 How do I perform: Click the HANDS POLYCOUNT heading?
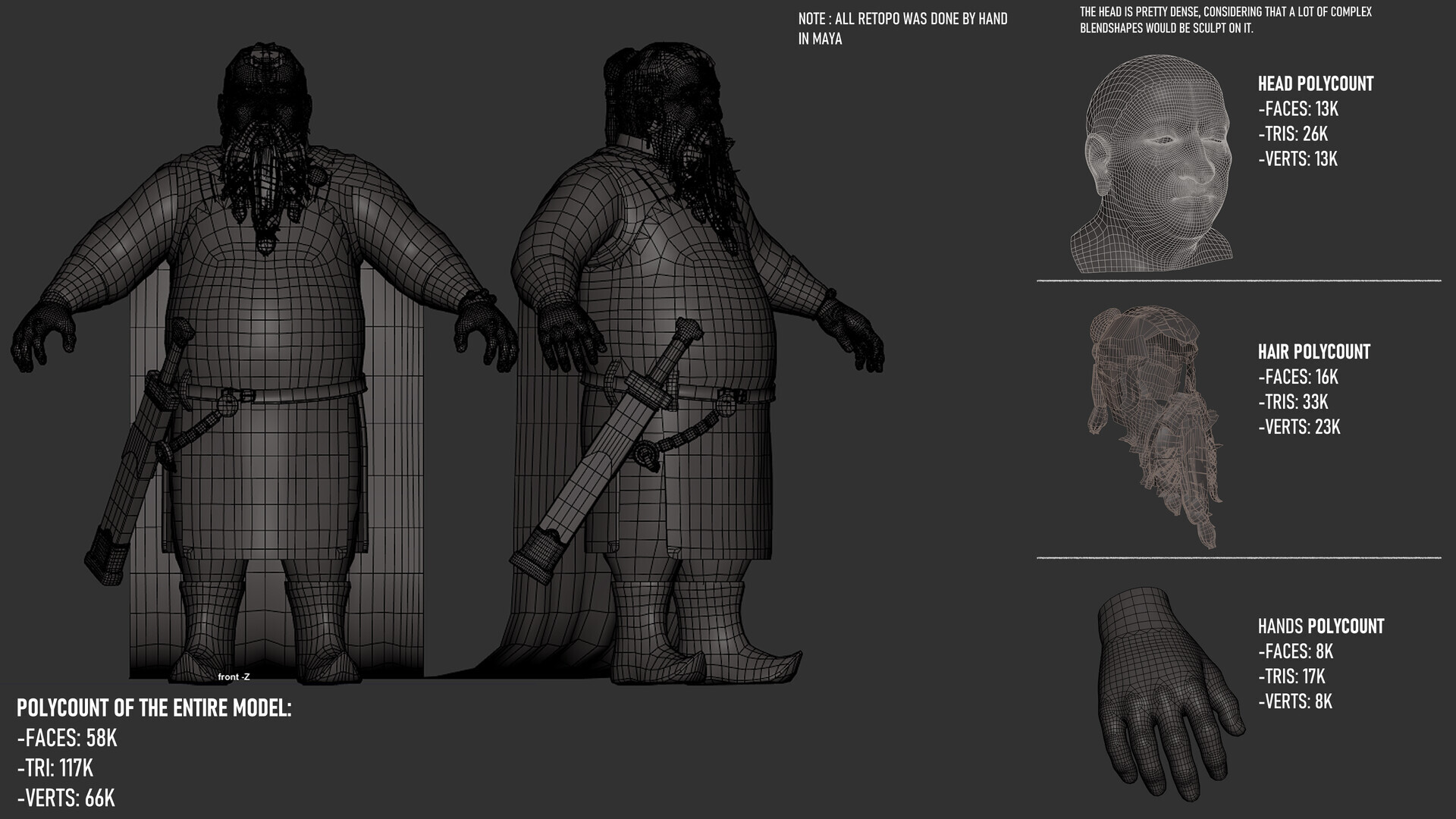1320,626
